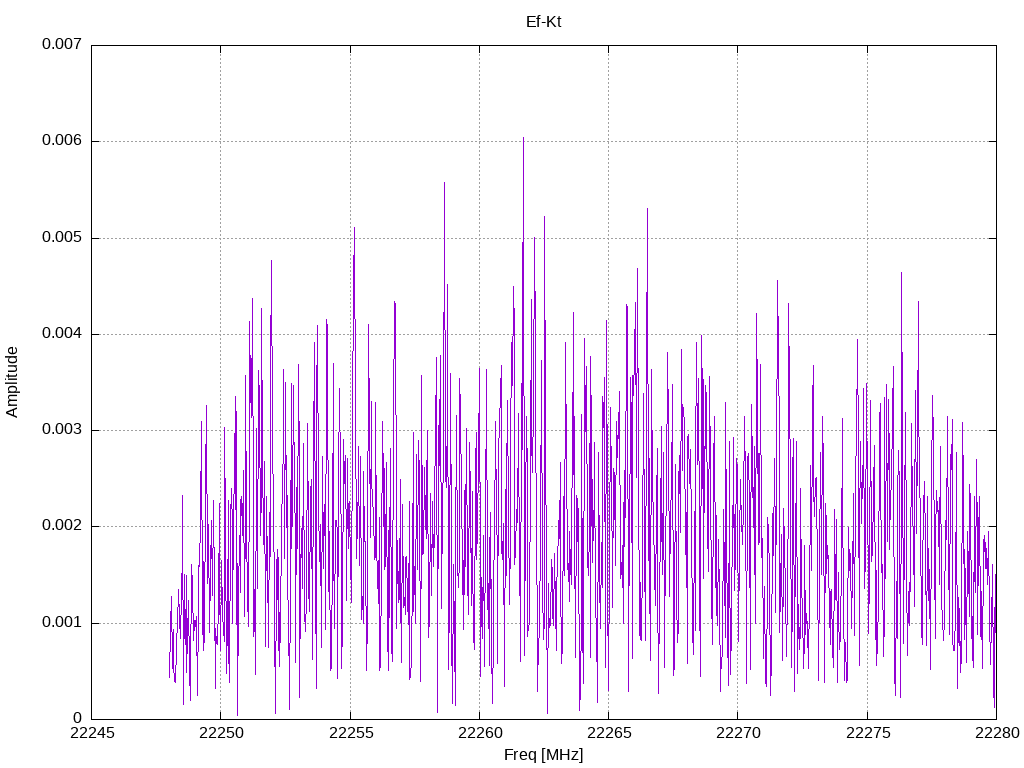Click the "Freq [MHz]" x-axis label

543,755
